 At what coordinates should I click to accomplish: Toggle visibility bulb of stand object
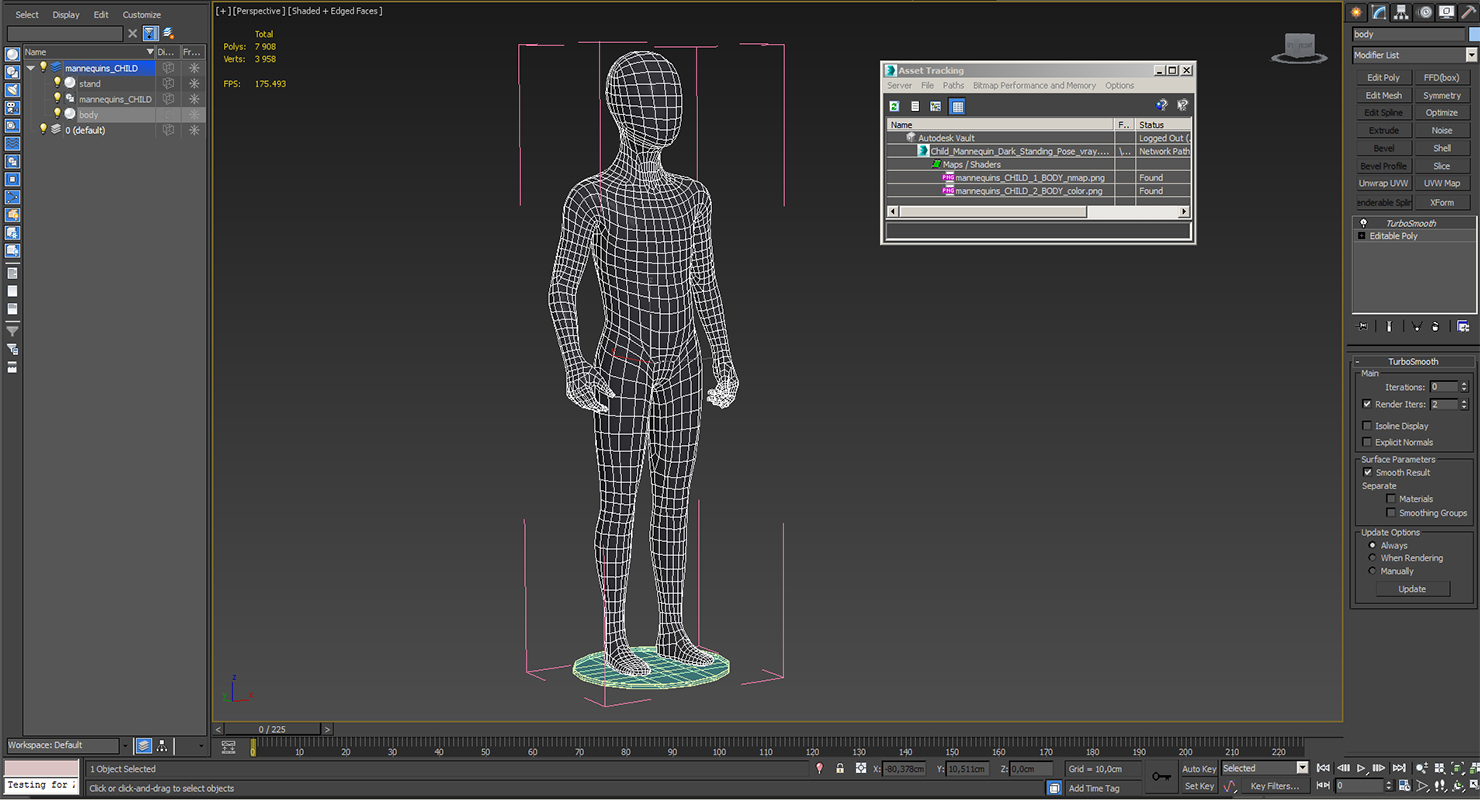pos(57,82)
